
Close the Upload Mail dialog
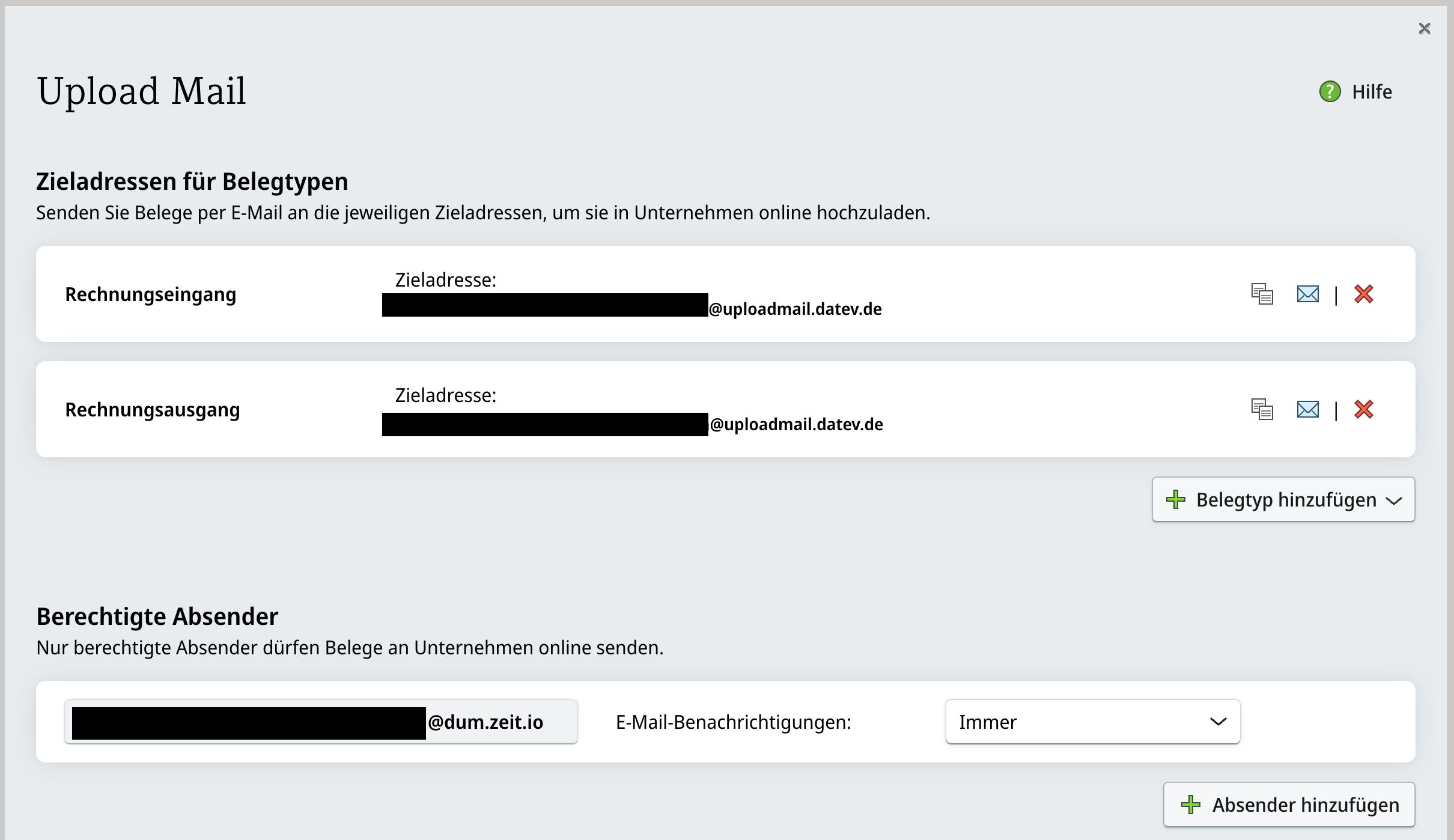[x=1425, y=28]
